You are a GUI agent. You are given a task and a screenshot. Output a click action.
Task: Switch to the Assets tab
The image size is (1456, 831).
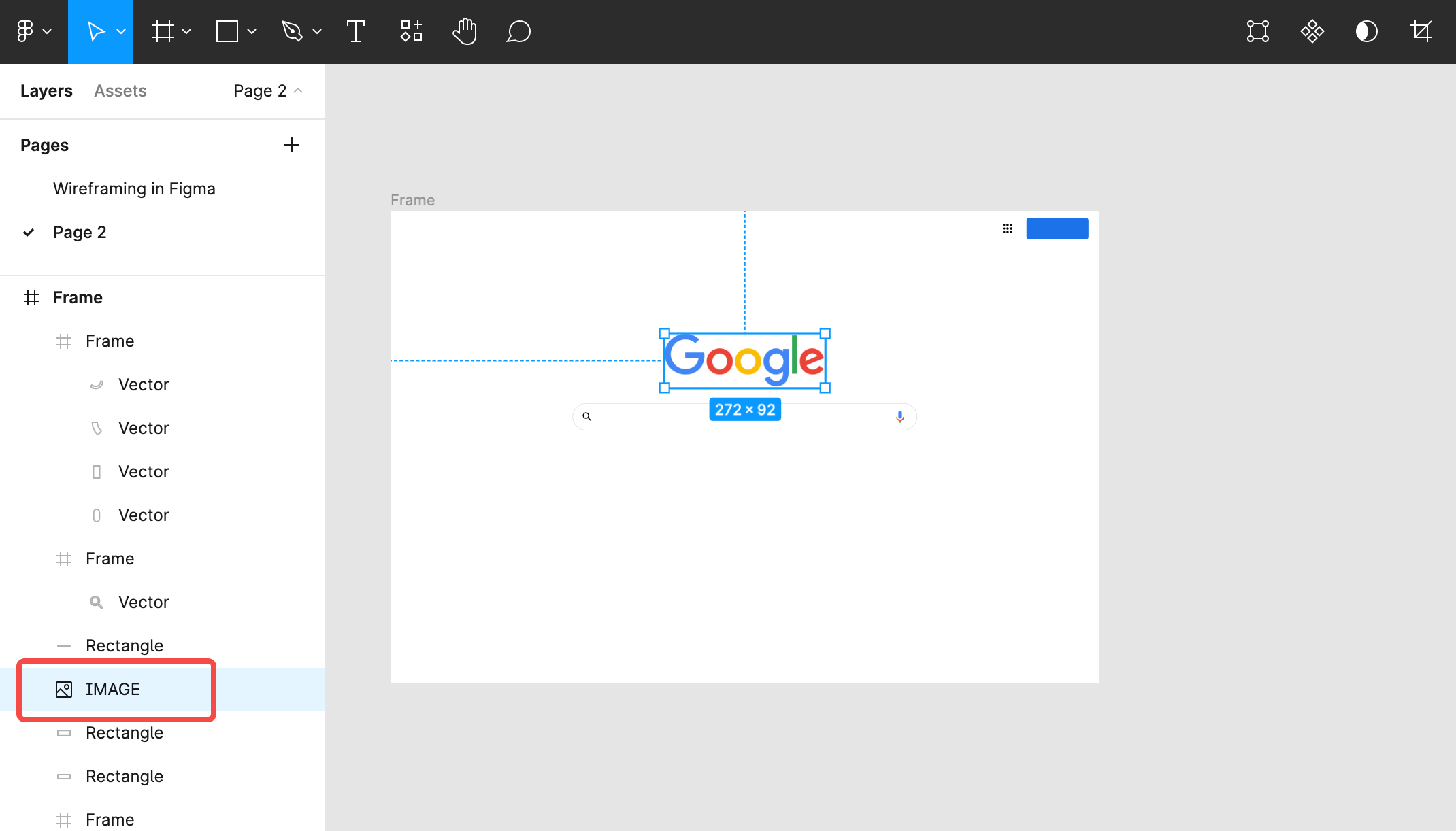coord(120,90)
